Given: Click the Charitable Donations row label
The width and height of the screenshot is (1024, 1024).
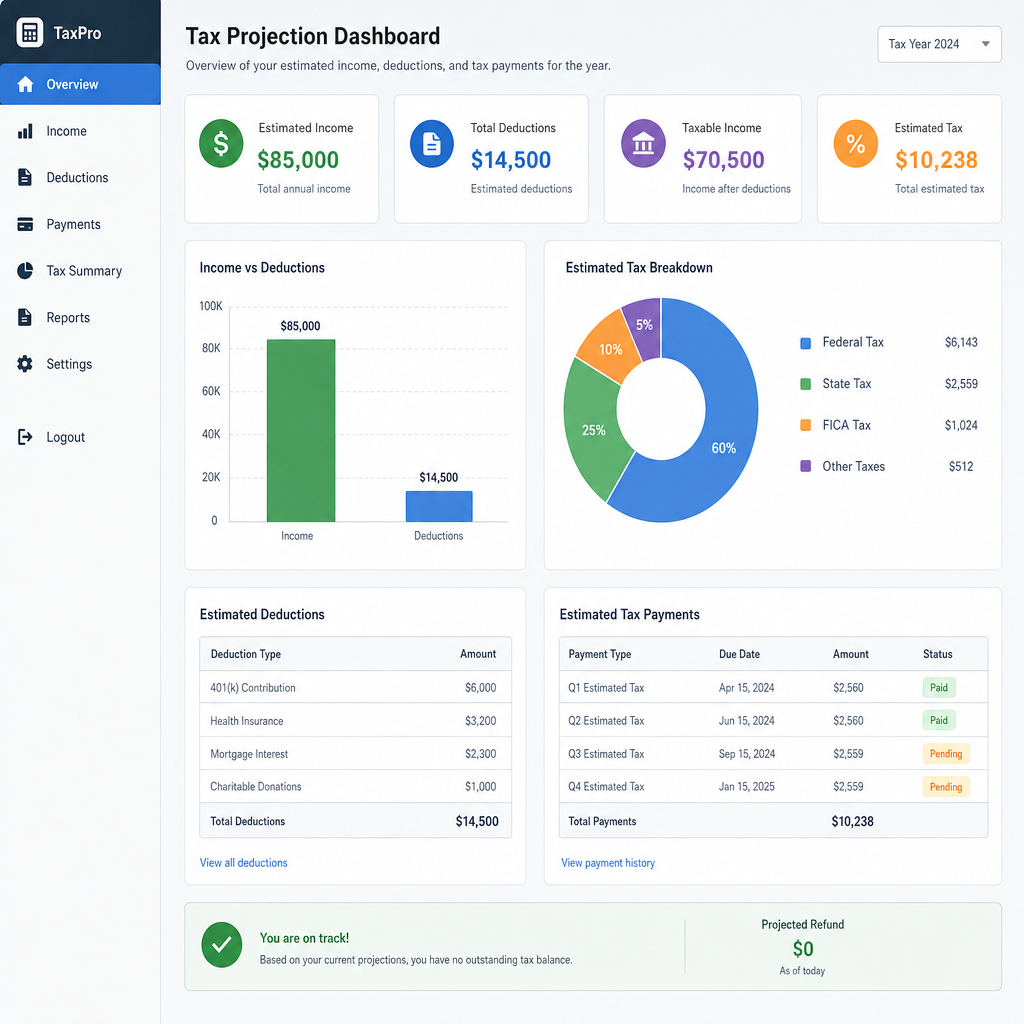Looking at the screenshot, I should coord(256,786).
